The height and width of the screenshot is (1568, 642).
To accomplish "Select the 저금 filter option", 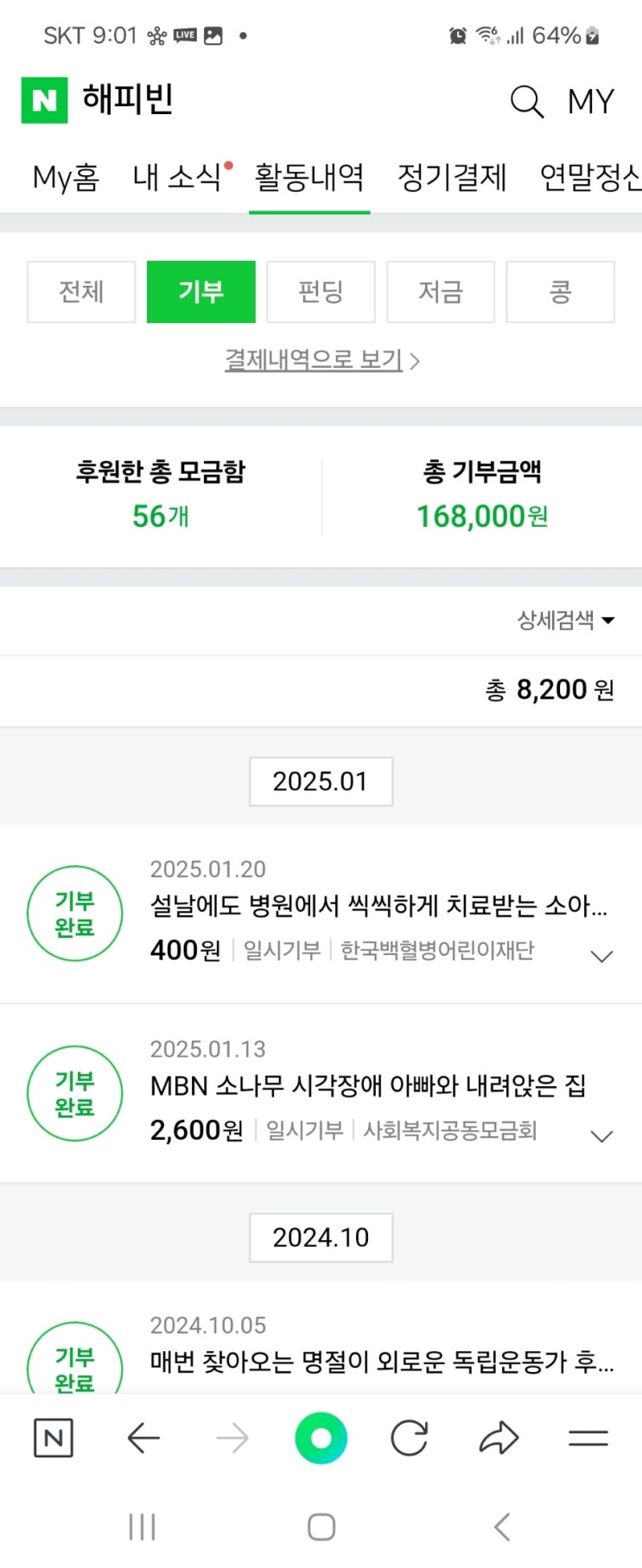I will click(x=441, y=292).
